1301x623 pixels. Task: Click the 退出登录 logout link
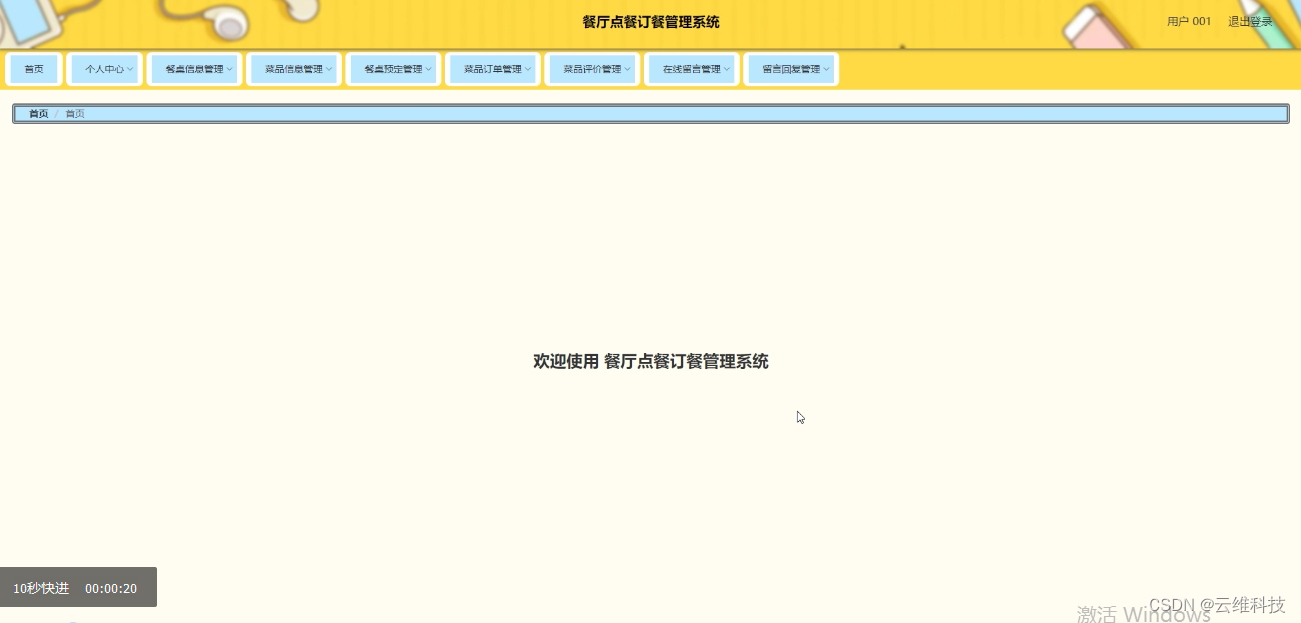click(x=1250, y=22)
